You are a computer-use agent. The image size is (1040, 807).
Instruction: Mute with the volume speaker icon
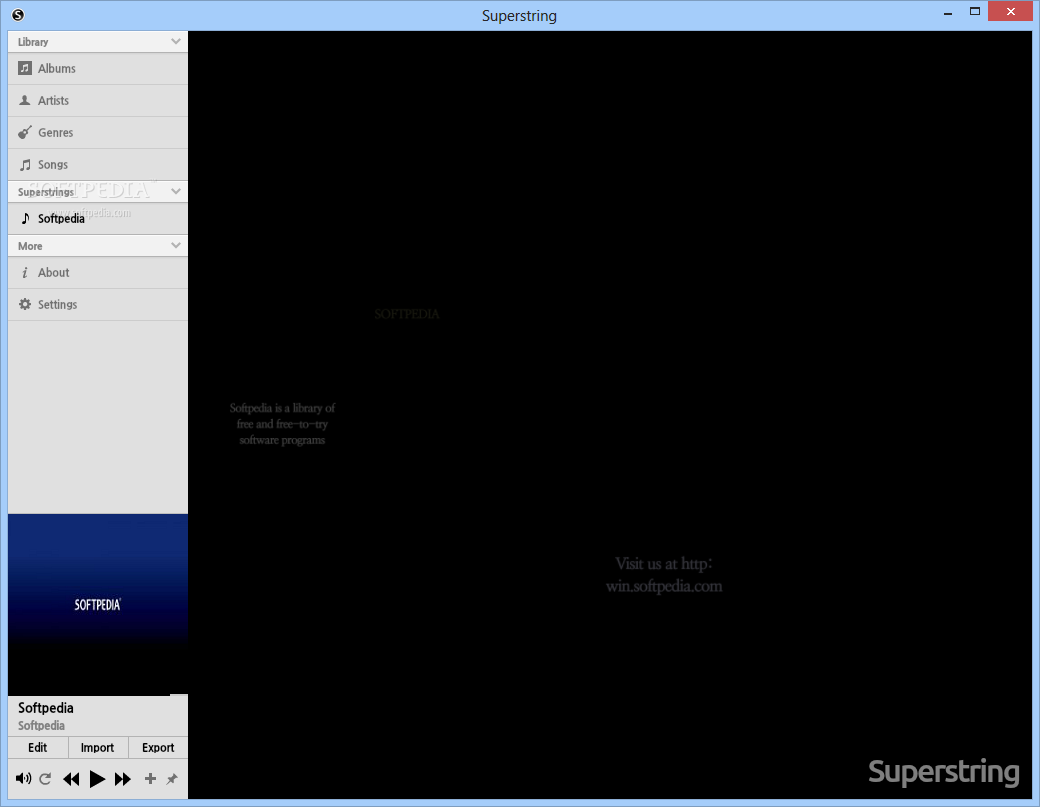(23, 778)
